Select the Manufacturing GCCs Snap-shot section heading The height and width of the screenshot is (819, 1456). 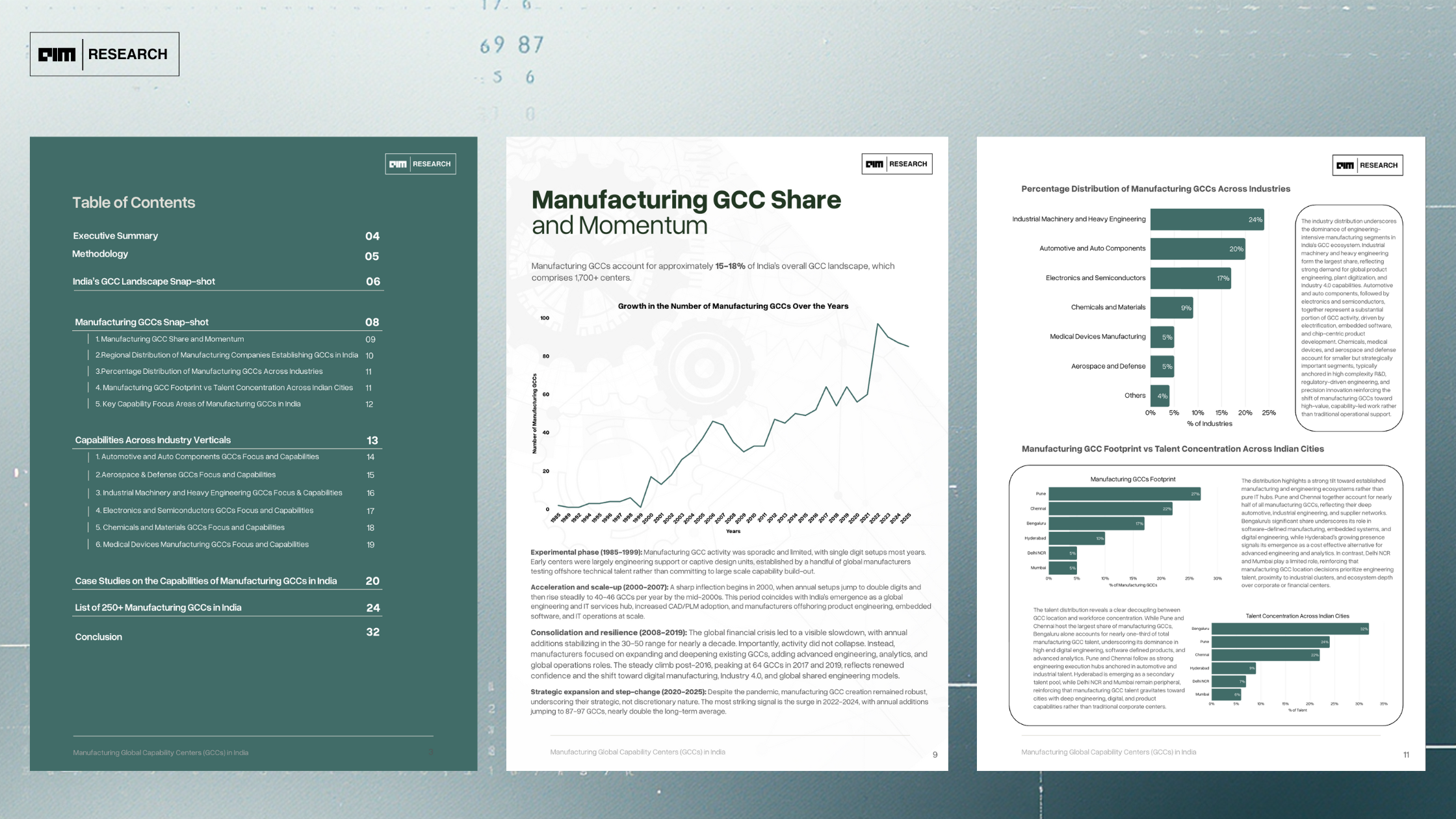coord(142,322)
